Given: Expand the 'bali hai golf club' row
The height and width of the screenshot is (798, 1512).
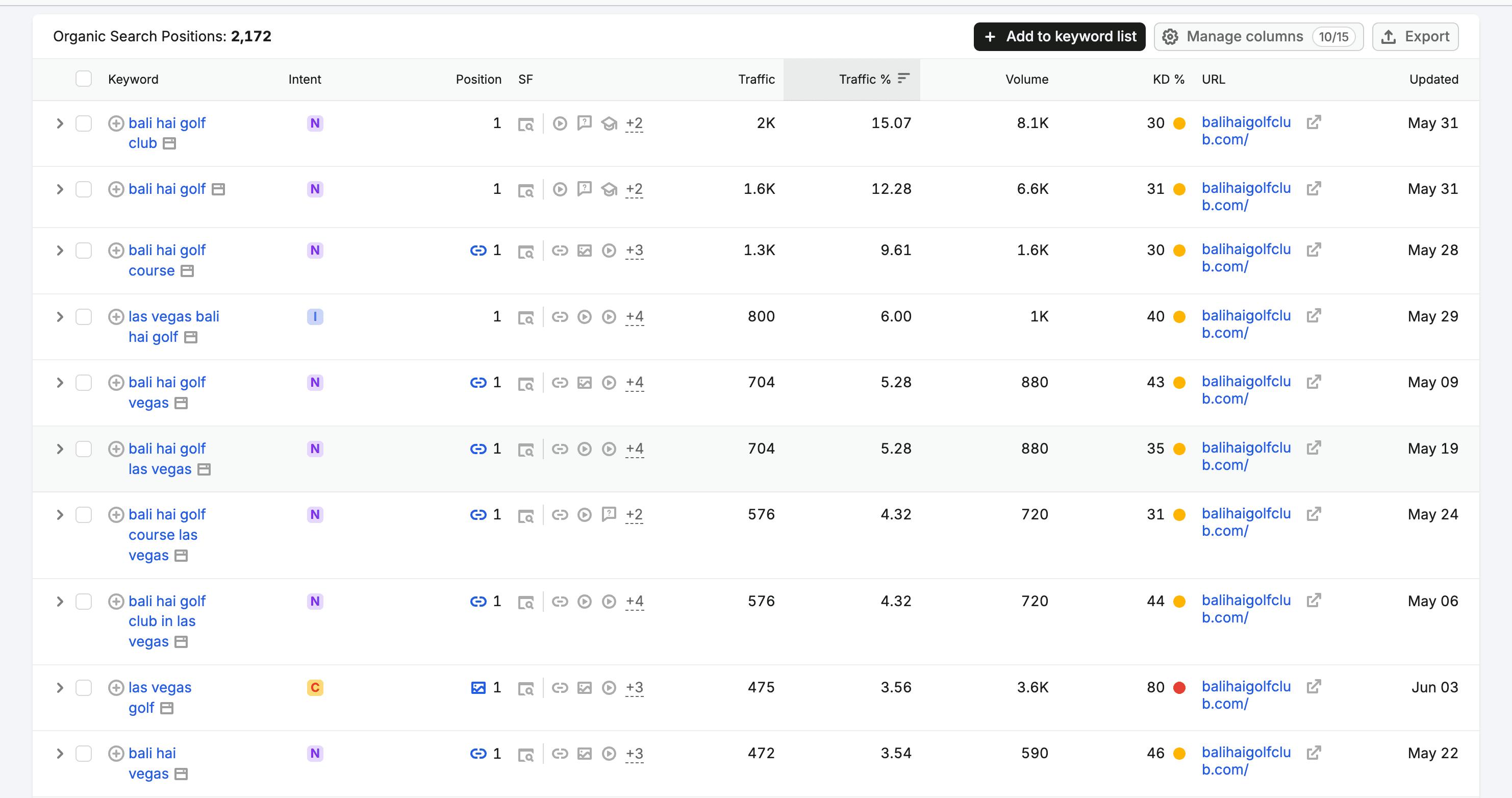Looking at the screenshot, I should click(x=59, y=123).
